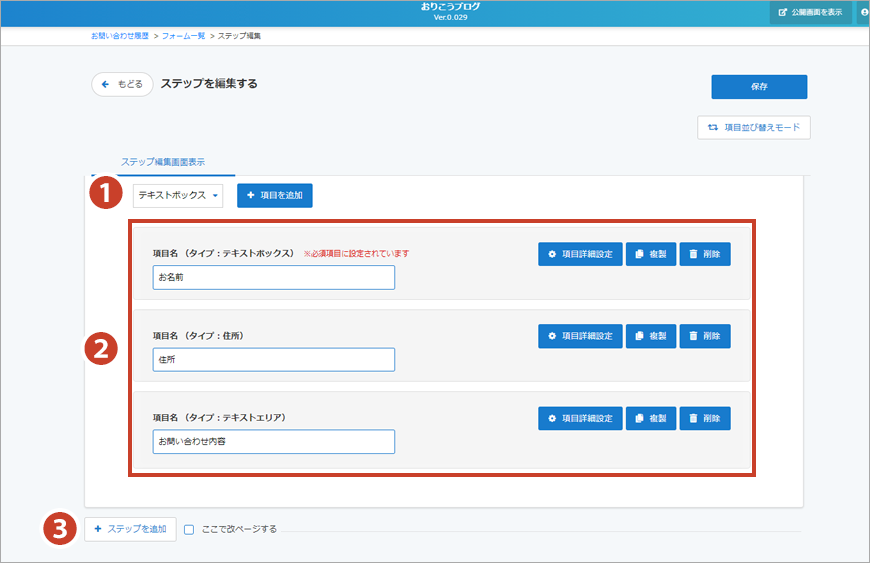Focus the 住所 item name field

(x=274, y=360)
